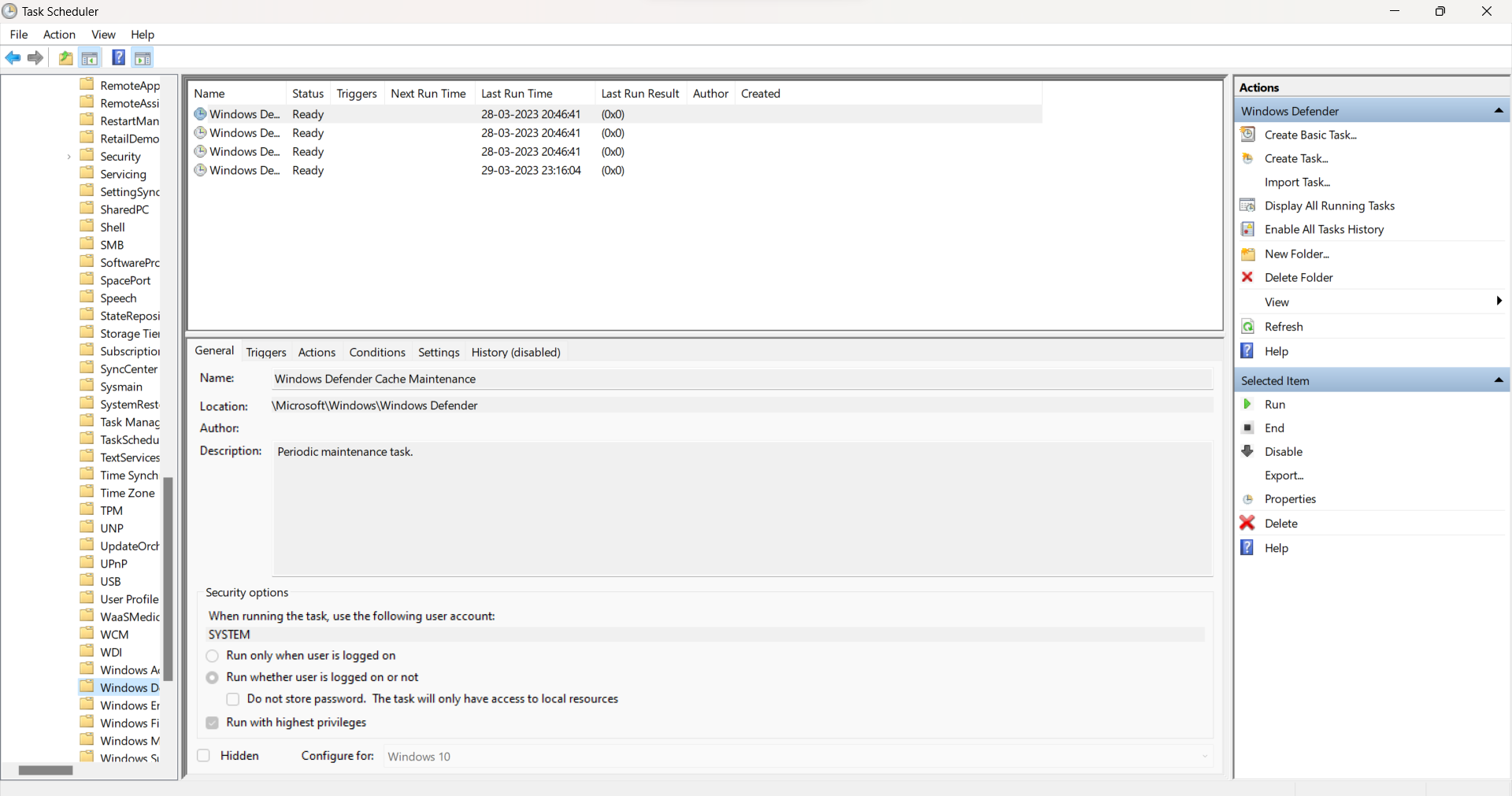Switch to the Actions tab in details

tap(317, 352)
